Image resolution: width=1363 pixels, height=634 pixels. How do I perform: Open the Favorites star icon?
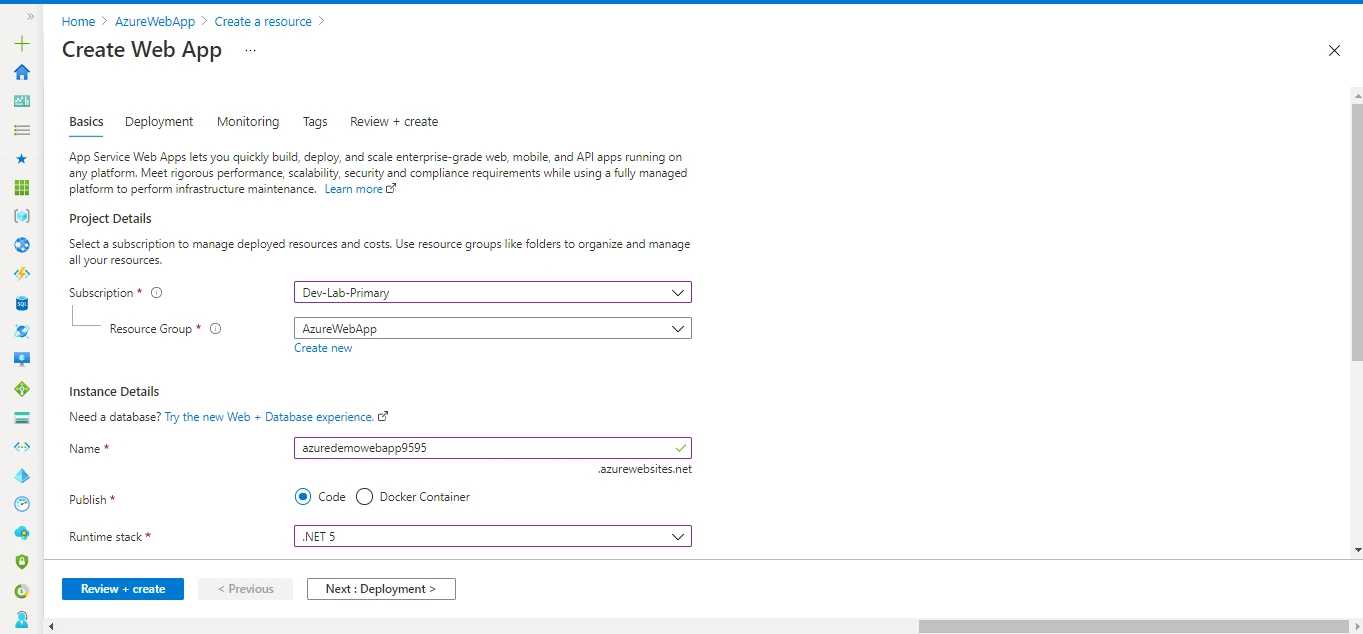point(21,158)
